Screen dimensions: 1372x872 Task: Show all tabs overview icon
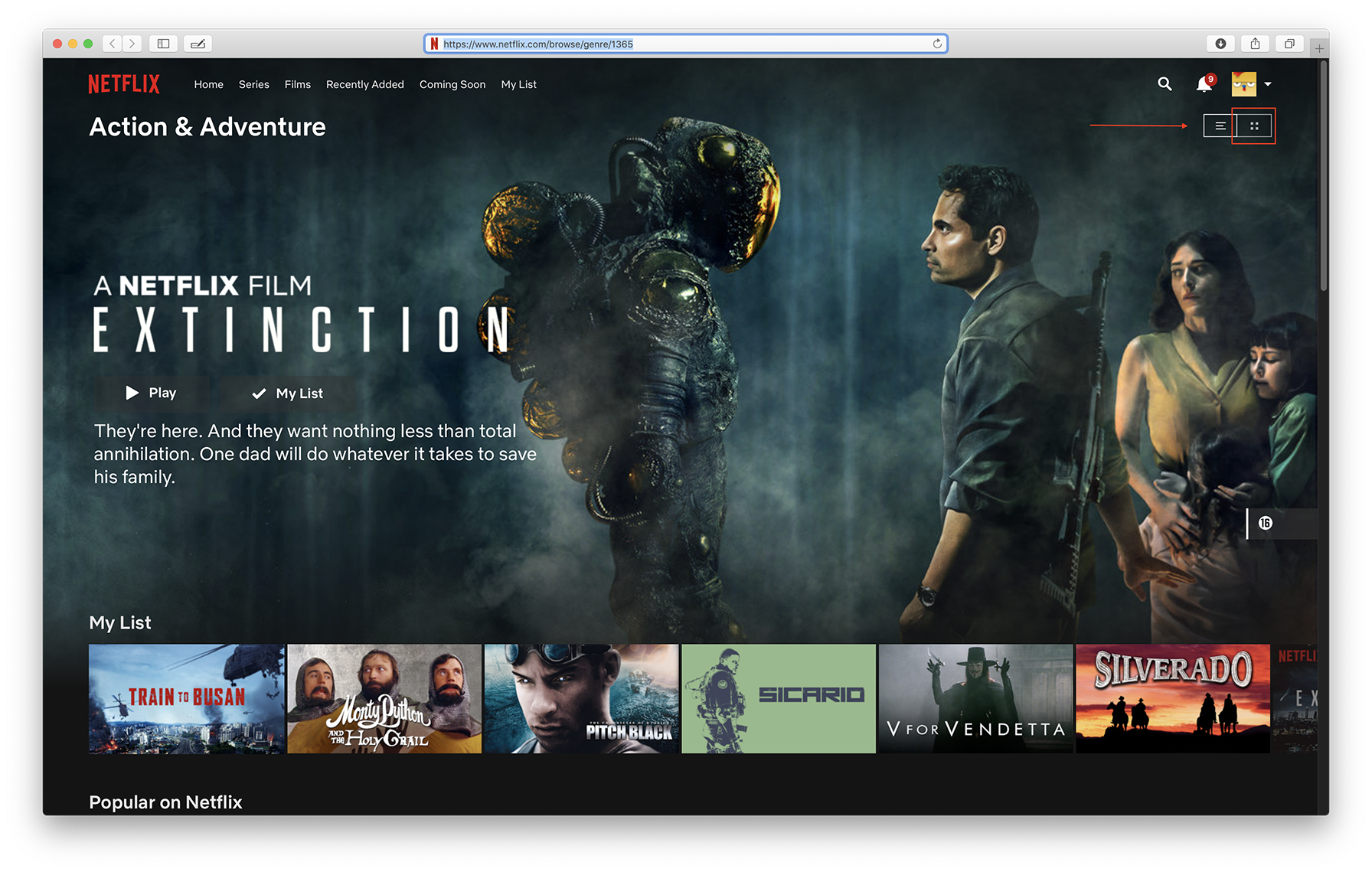coord(1289,44)
